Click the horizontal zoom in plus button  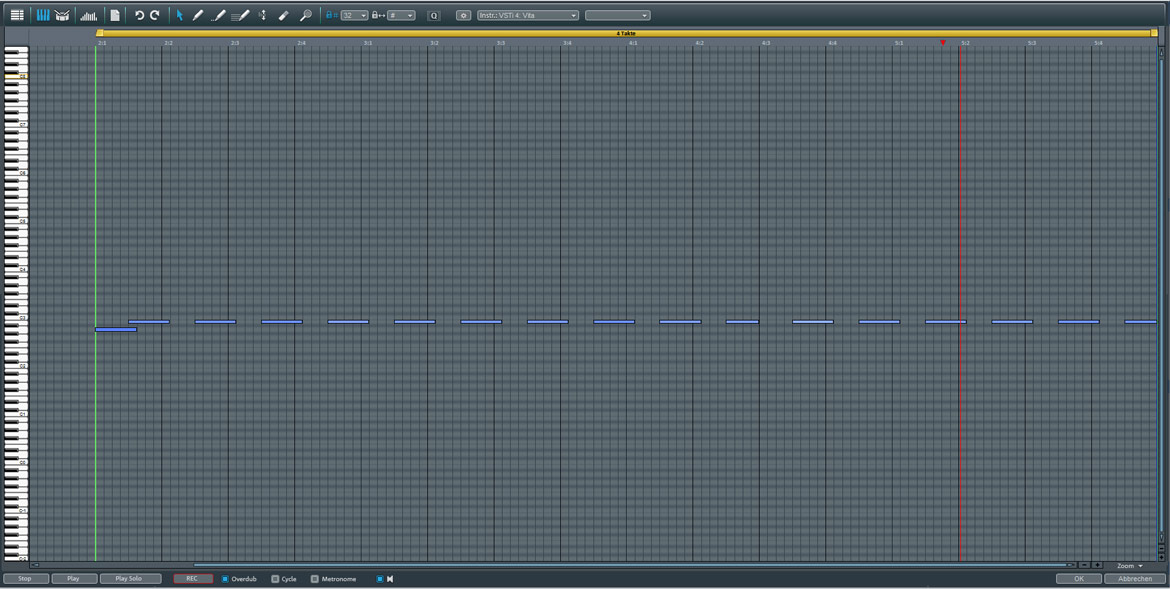coord(1097,565)
